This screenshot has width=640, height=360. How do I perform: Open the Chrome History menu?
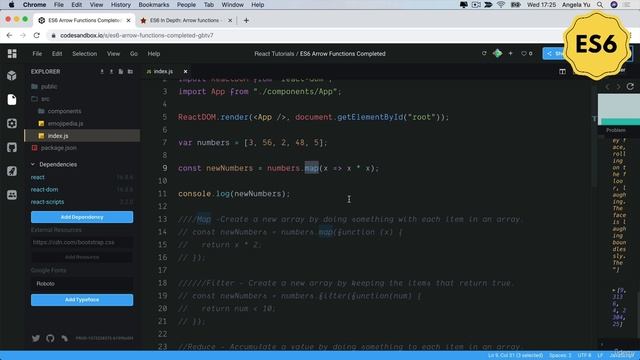(x=120, y=5)
